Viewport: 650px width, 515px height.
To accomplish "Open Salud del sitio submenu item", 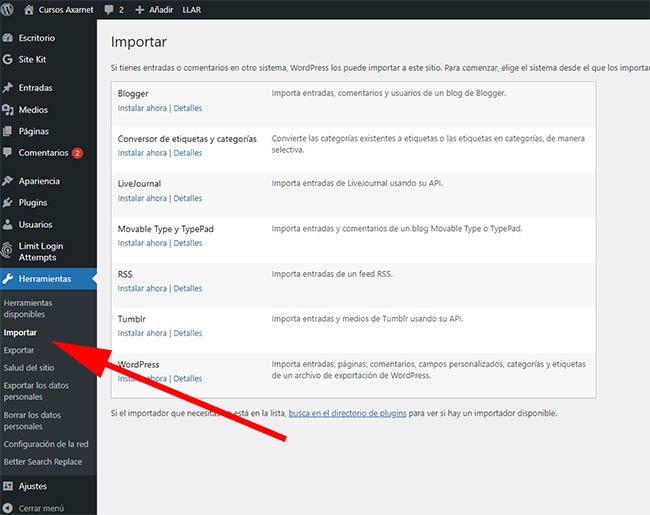I will (x=28, y=368).
